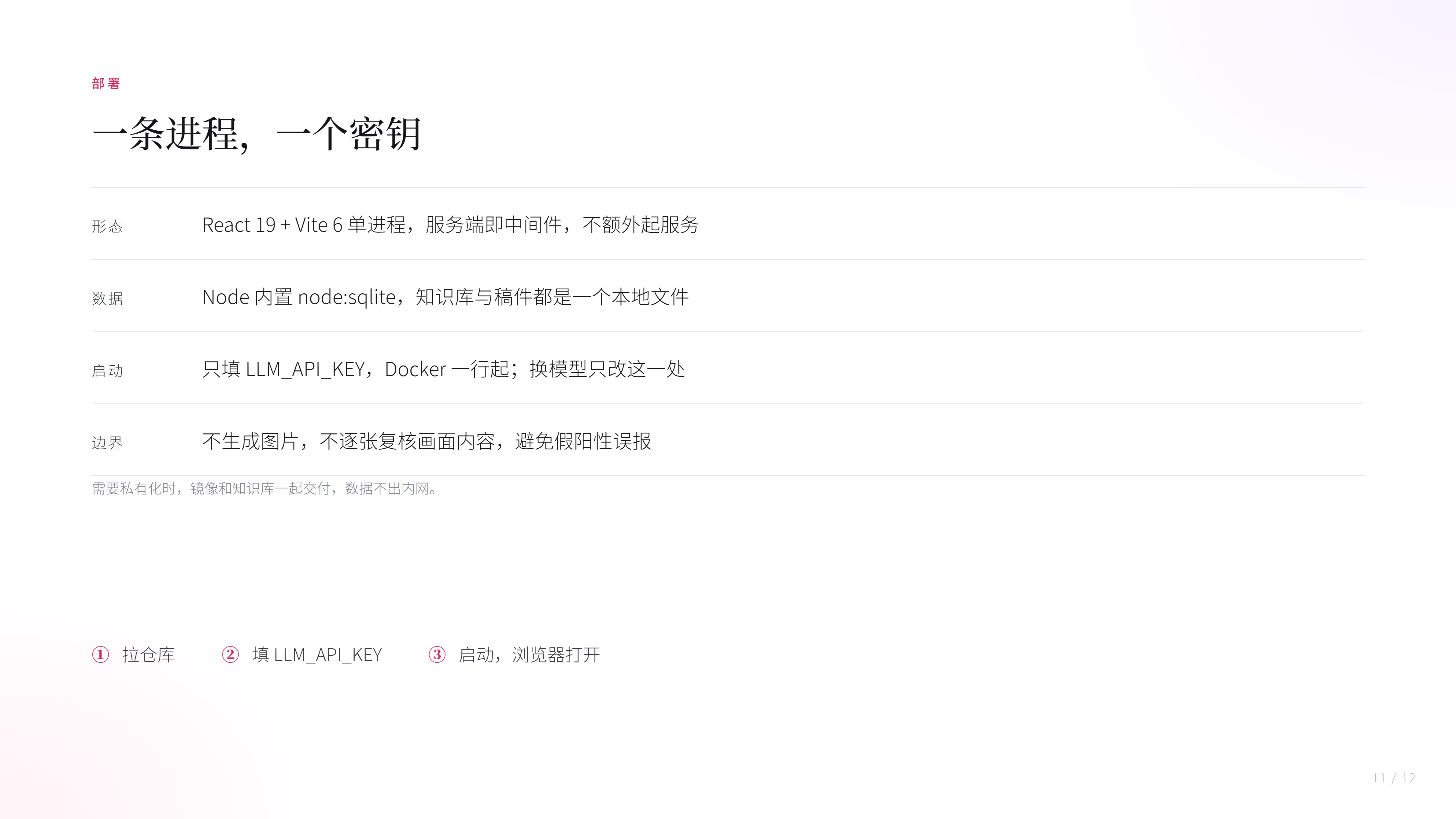Click the step text '填 LLM_API_KEY'

click(317, 654)
